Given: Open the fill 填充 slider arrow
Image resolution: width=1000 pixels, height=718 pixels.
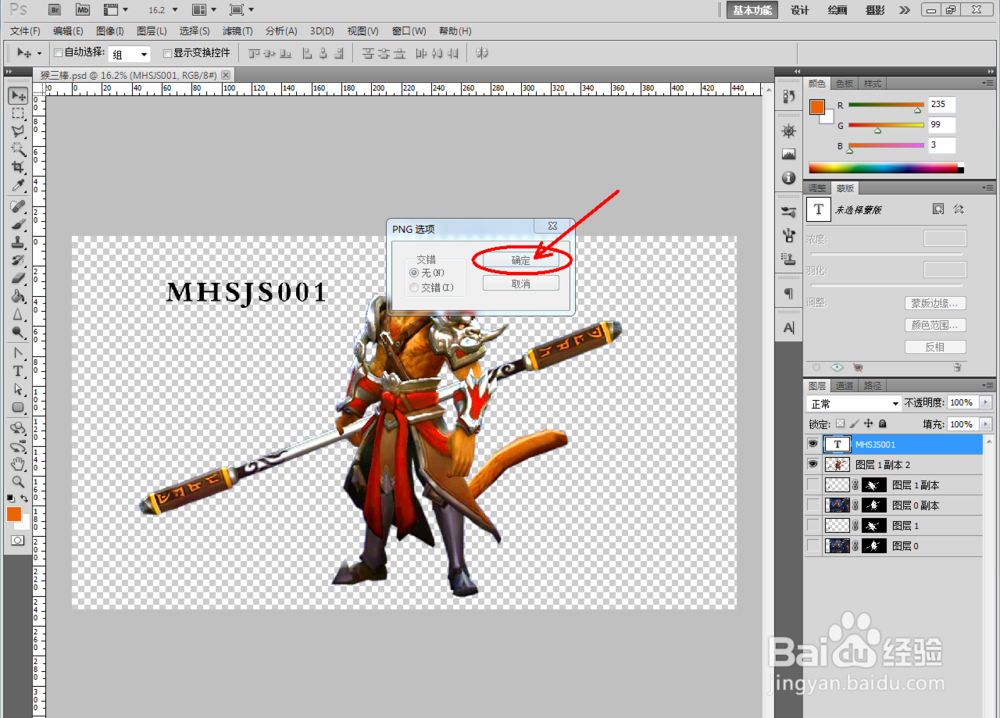Looking at the screenshot, I should tap(986, 424).
